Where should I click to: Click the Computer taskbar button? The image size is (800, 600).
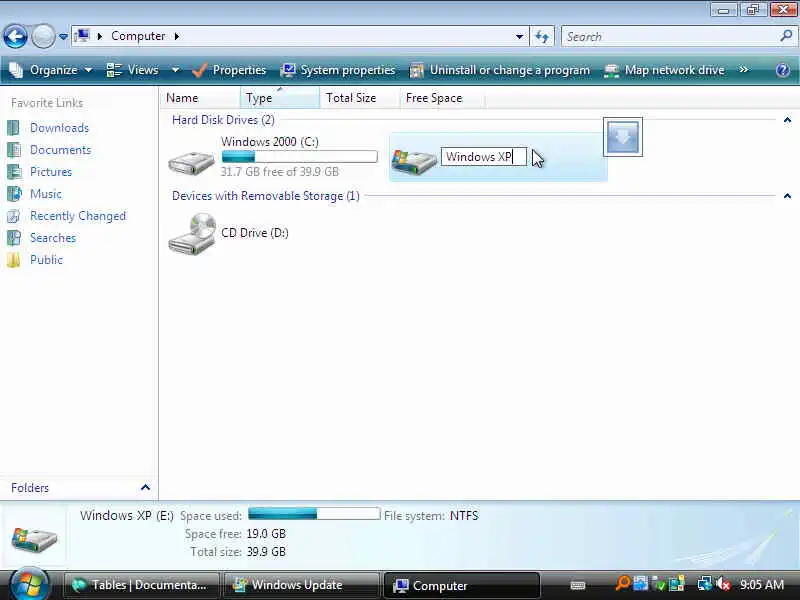tap(461, 585)
